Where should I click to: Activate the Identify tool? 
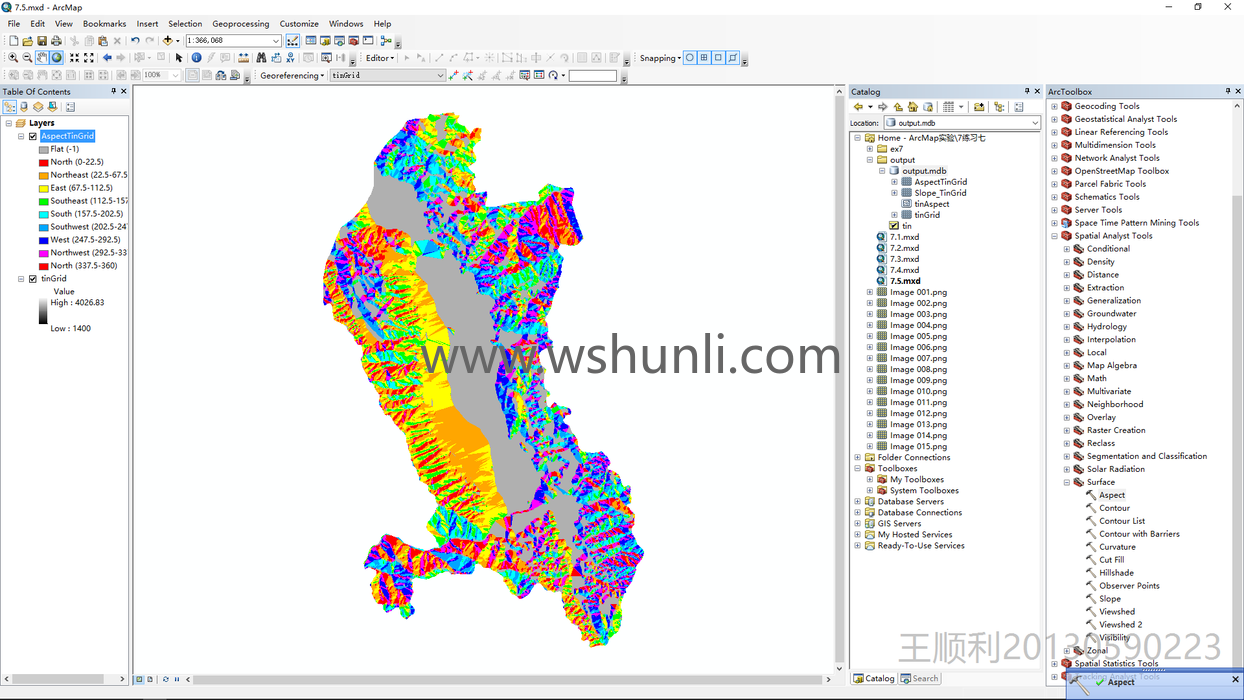point(196,58)
